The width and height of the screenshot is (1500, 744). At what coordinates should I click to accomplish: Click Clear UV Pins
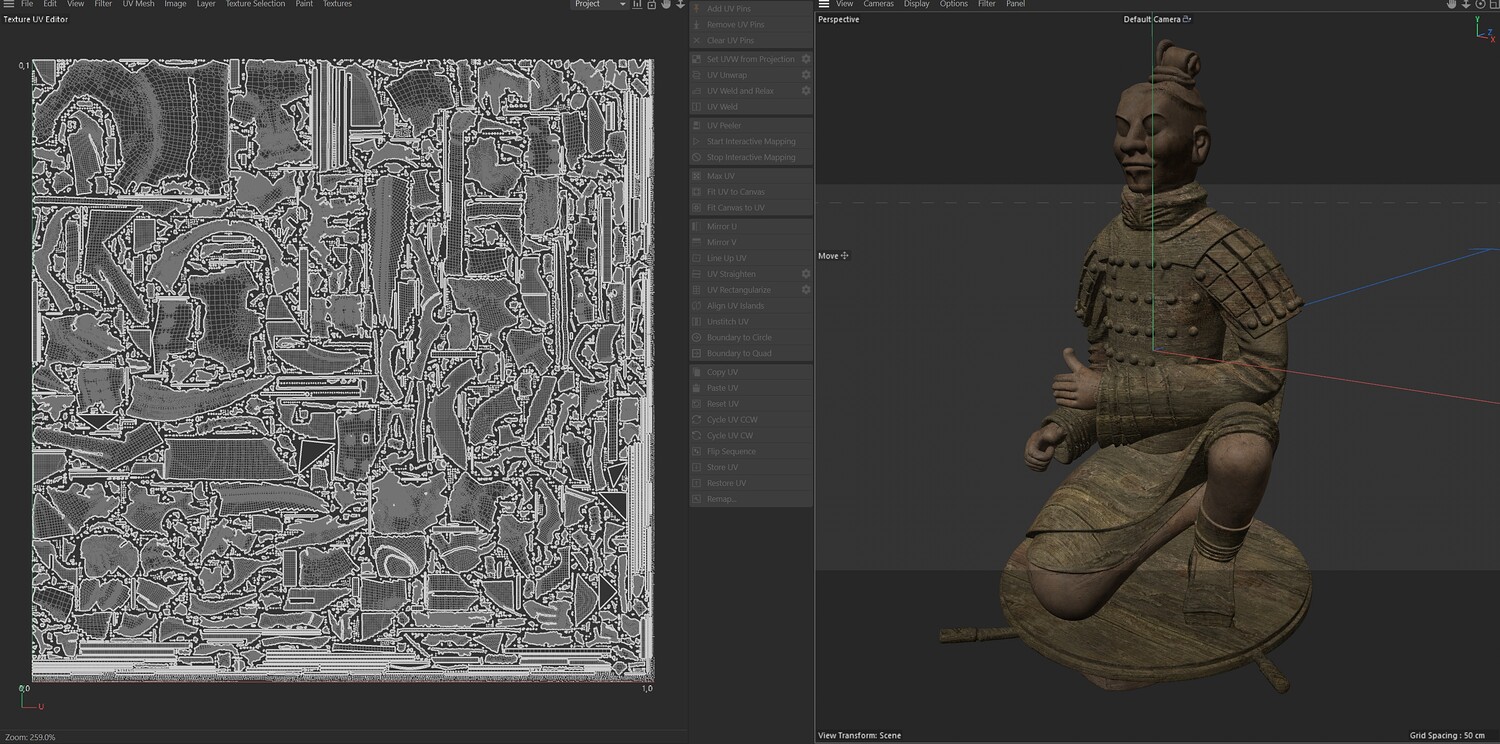[751, 41]
